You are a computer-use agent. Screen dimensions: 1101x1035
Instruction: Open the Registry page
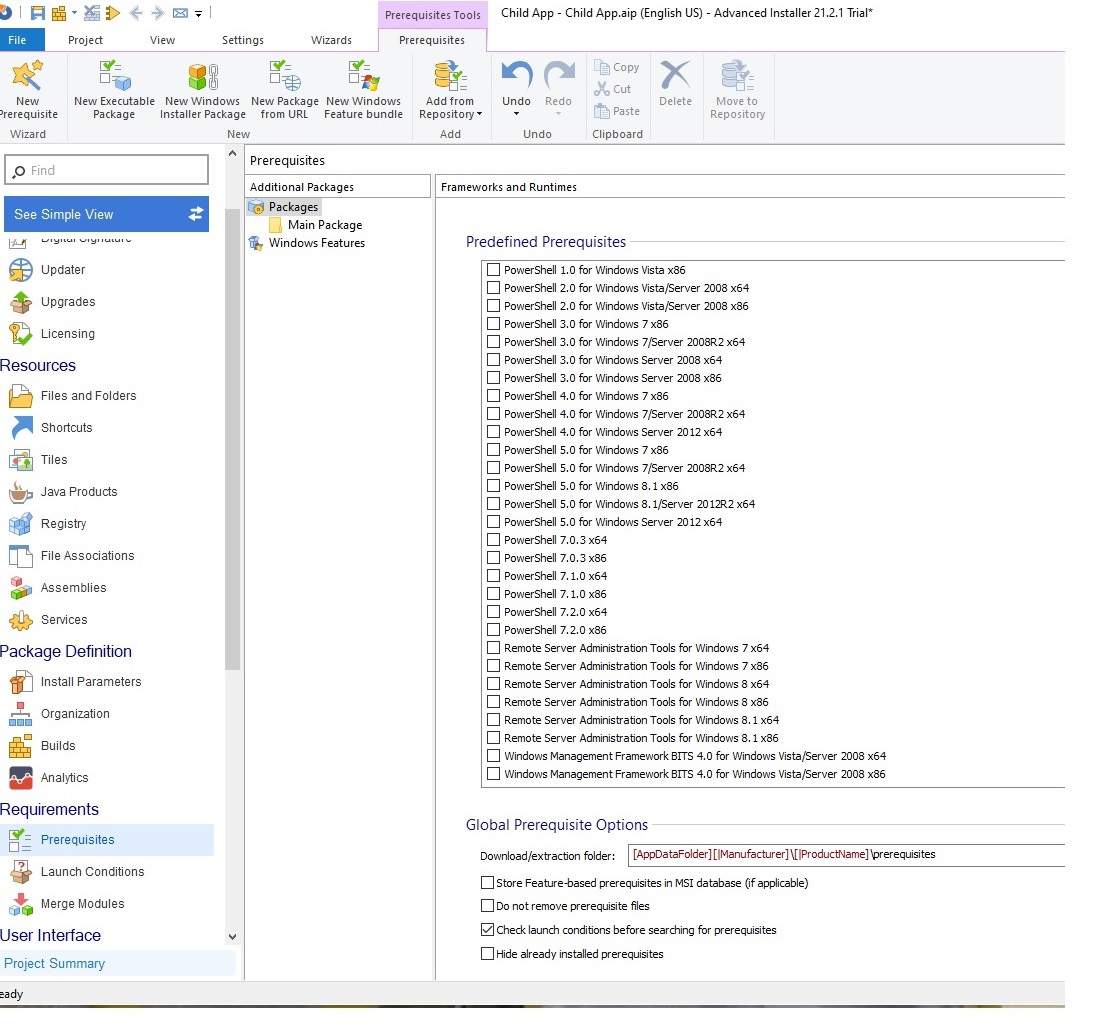[x=63, y=524]
